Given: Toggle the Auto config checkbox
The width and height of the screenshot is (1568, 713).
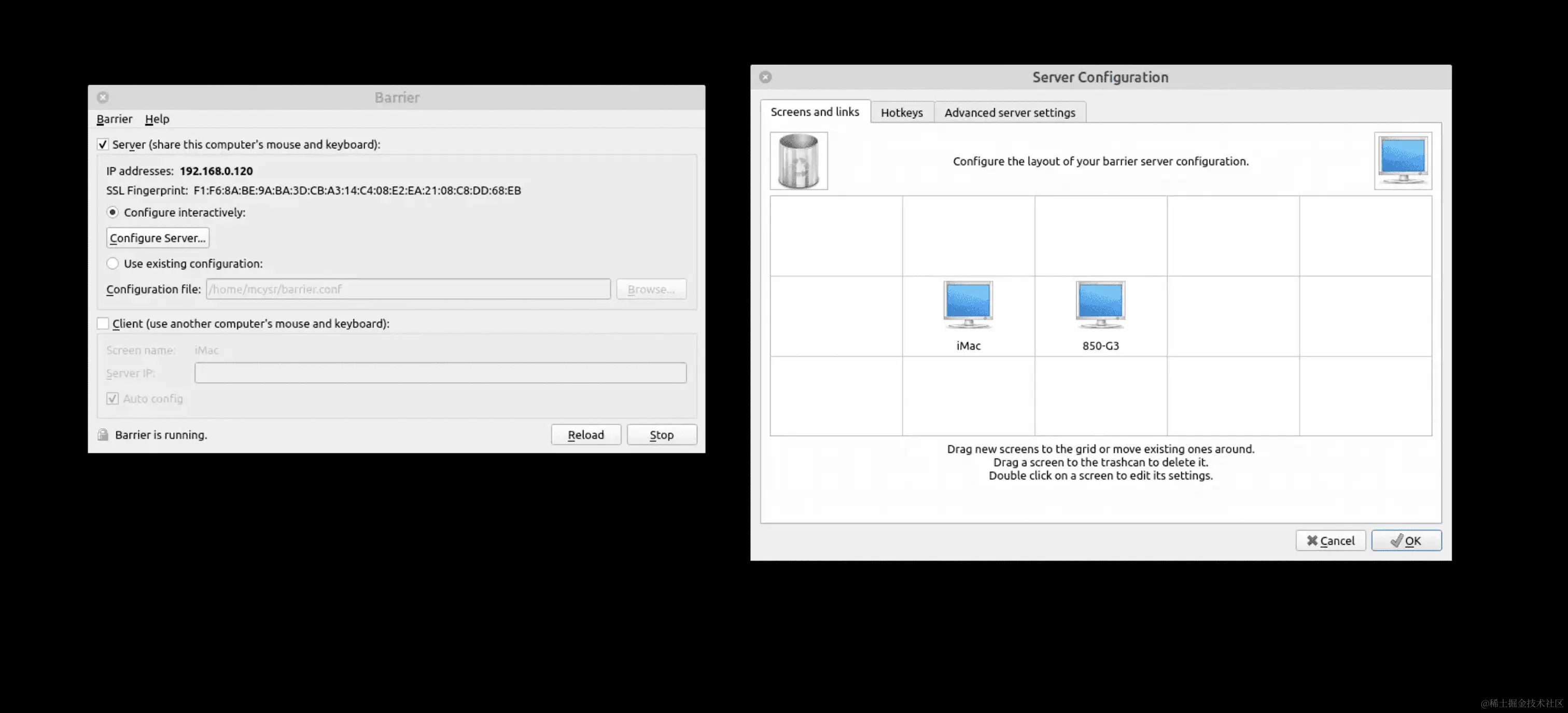Looking at the screenshot, I should pos(112,399).
